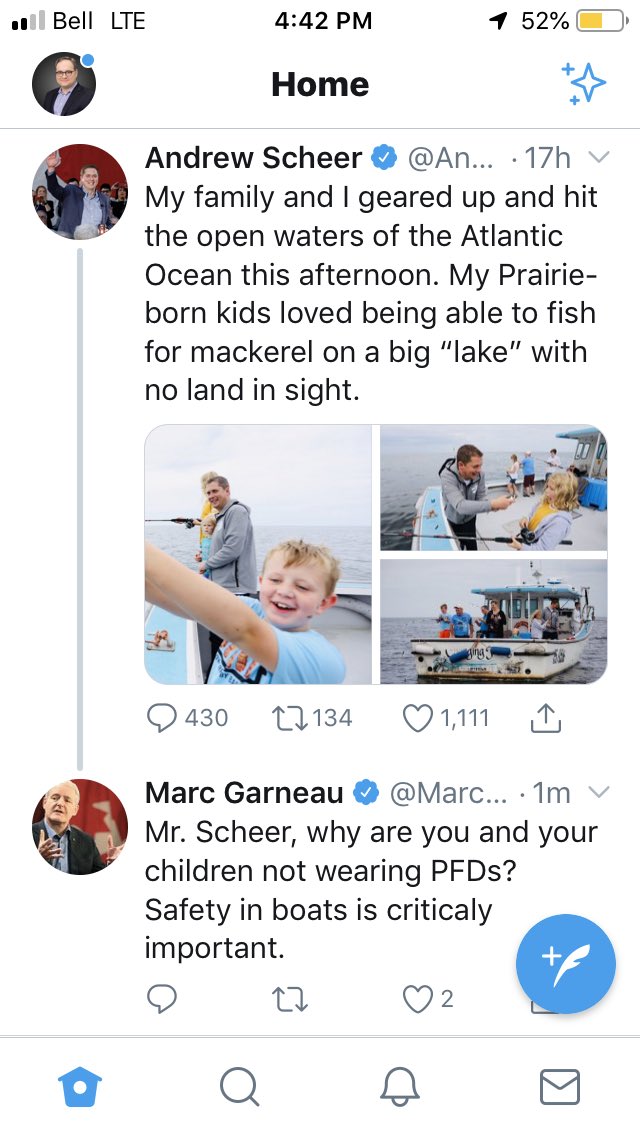The image size is (640, 1136).
Task: Go to the Home tab in bottom bar
Action: 80,1087
